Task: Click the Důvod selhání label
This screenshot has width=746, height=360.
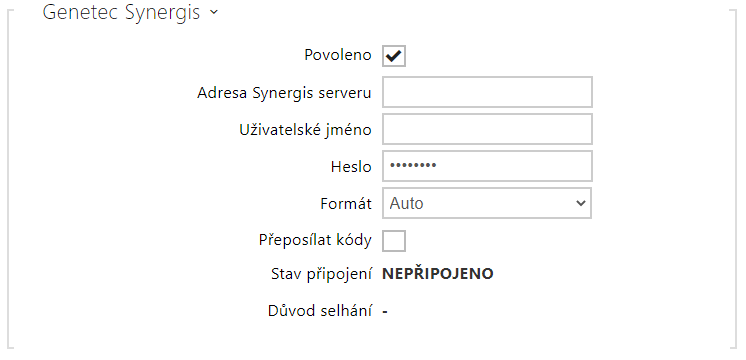Action: tap(320, 311)
